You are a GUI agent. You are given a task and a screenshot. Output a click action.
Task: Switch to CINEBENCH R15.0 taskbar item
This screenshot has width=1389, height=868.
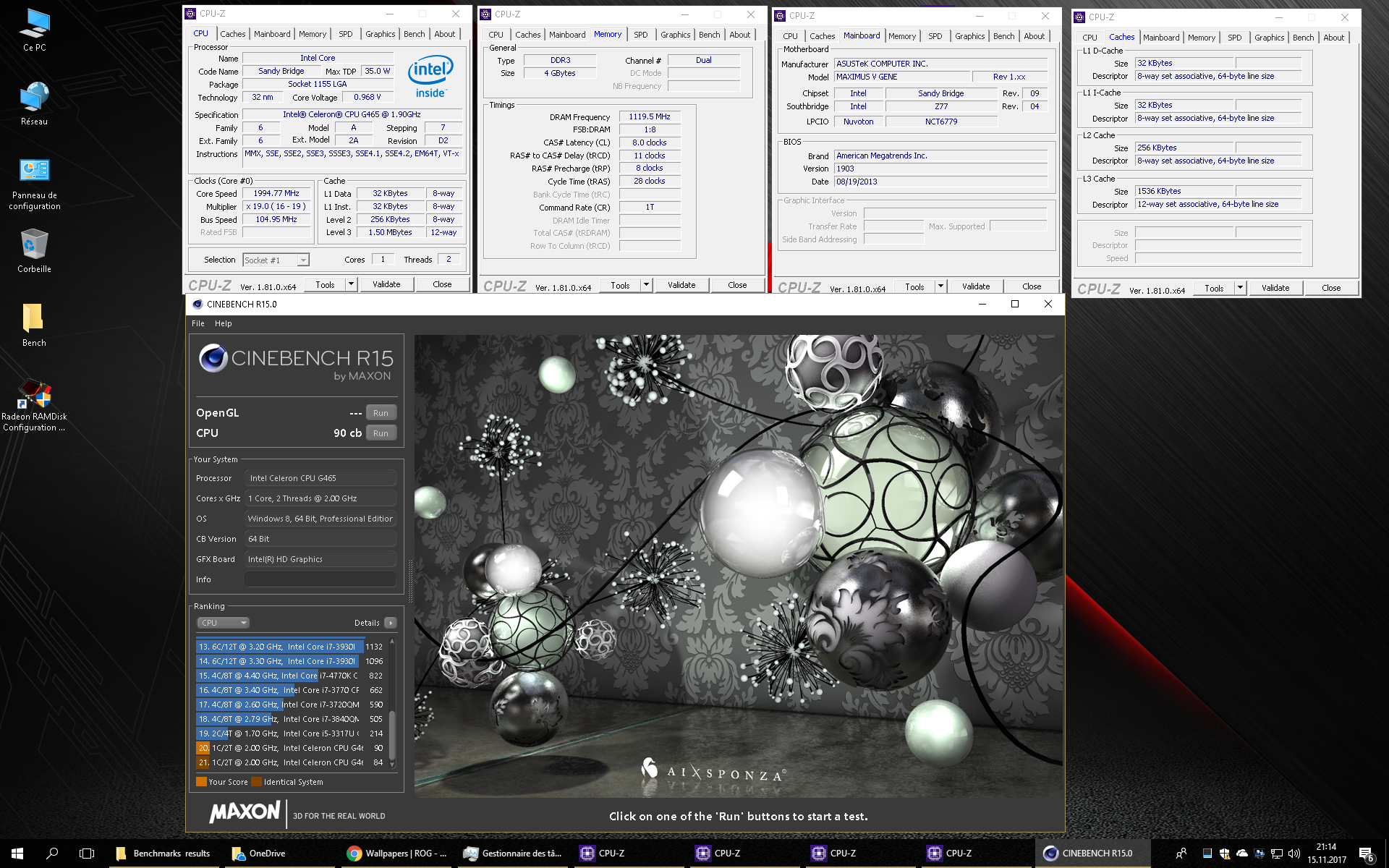coord(1092,854)
